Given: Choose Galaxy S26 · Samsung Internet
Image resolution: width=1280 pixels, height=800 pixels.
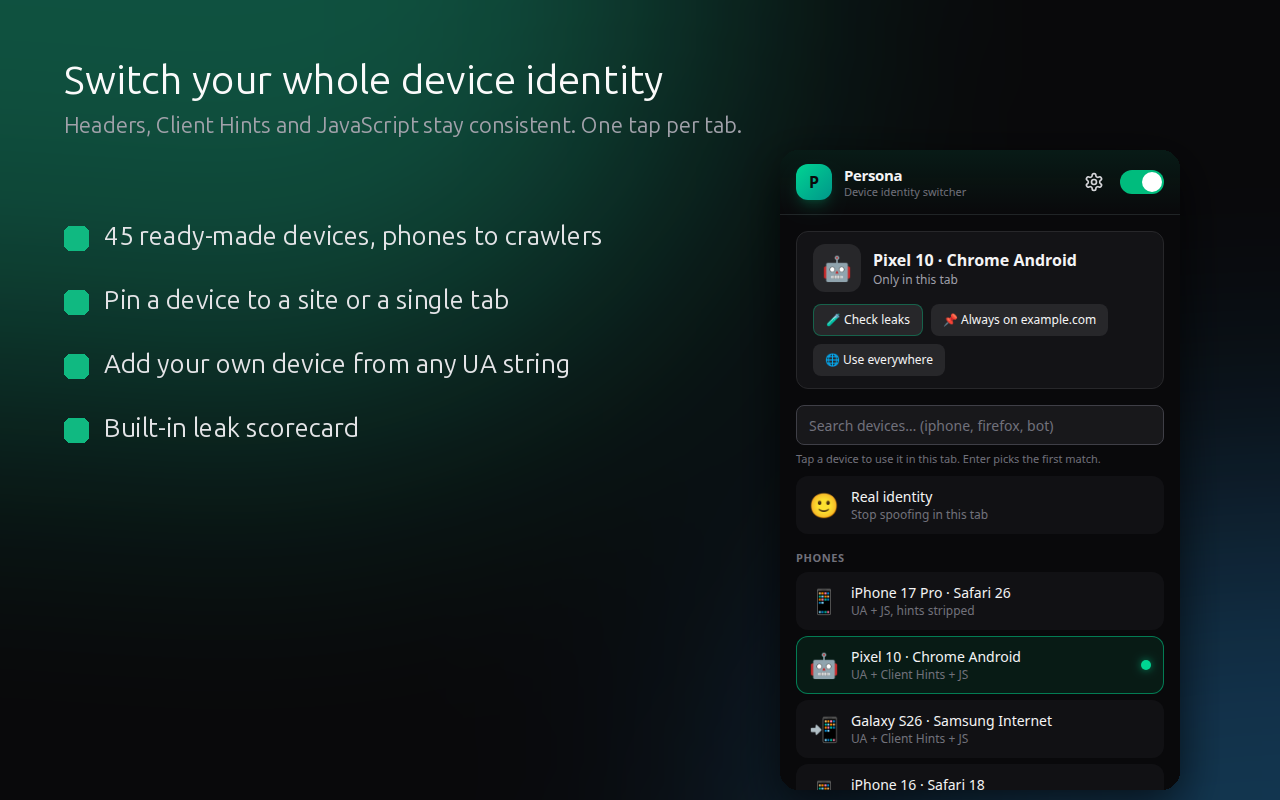Looking at the screenshot, I should (x=980, y=729).
